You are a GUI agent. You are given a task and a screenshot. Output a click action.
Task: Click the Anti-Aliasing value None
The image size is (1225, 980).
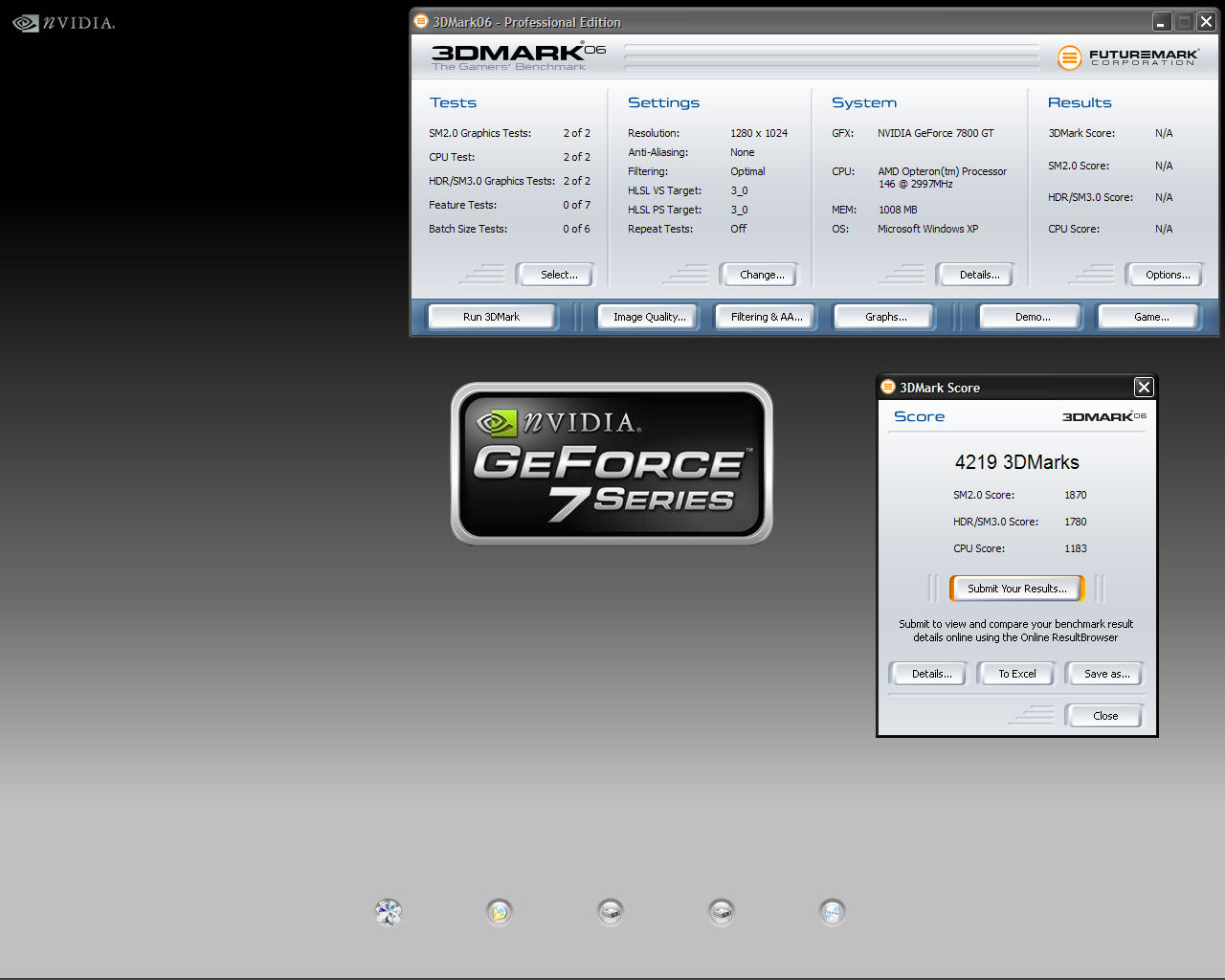pos(743,152)
